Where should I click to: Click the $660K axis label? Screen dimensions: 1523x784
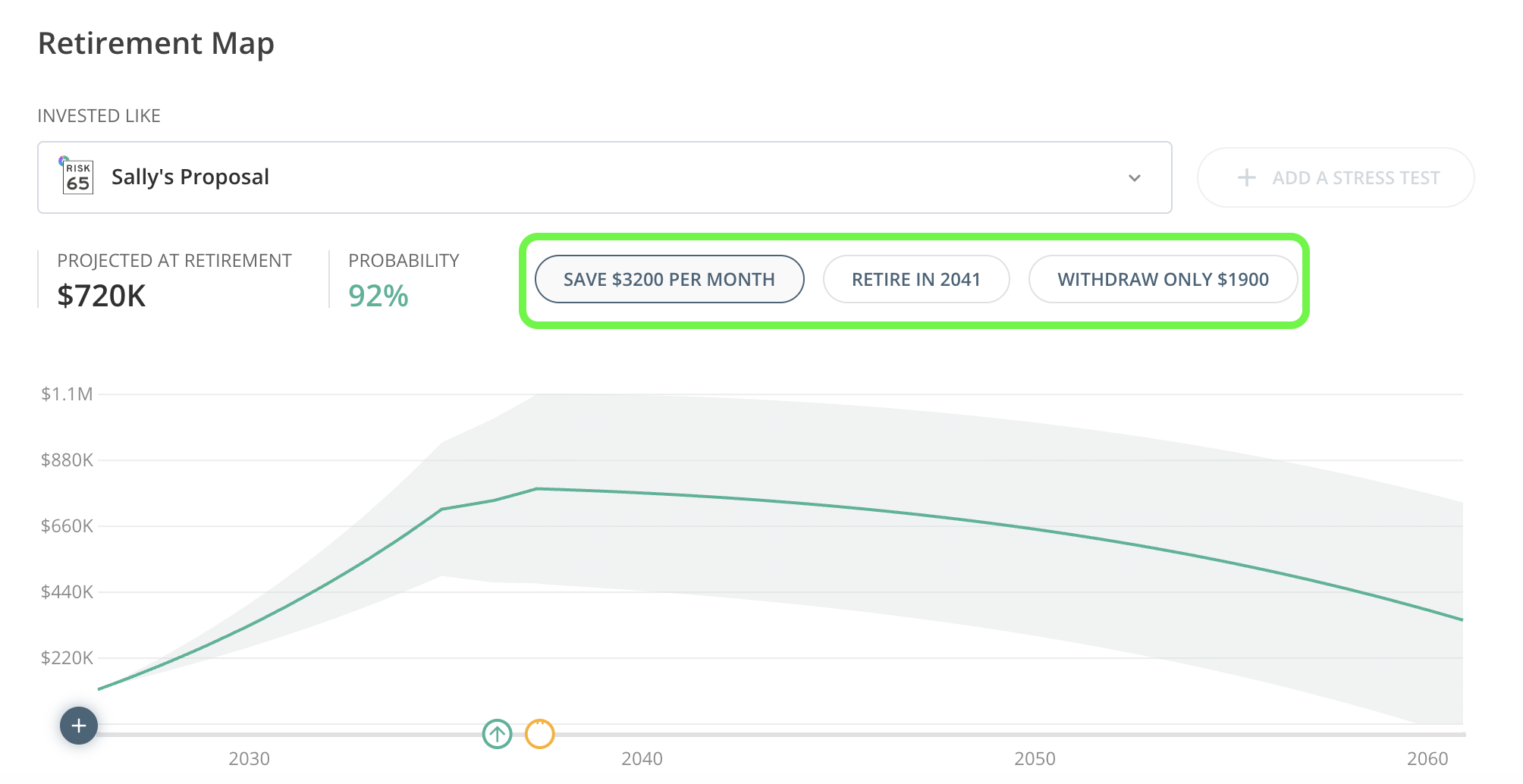(67, 526)
